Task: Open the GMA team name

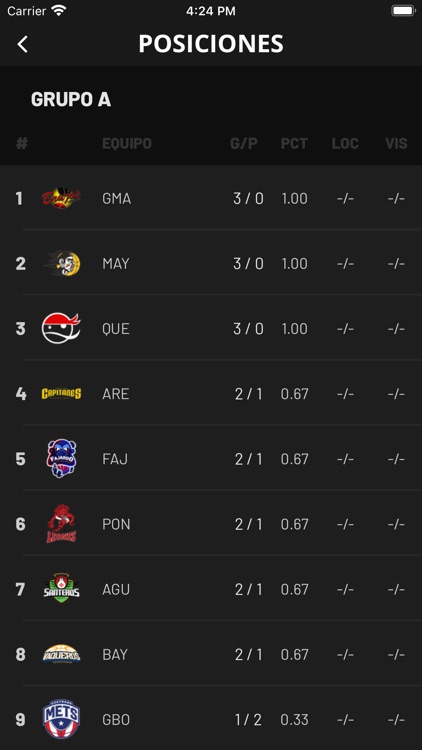Action: (x=117, y=198)
